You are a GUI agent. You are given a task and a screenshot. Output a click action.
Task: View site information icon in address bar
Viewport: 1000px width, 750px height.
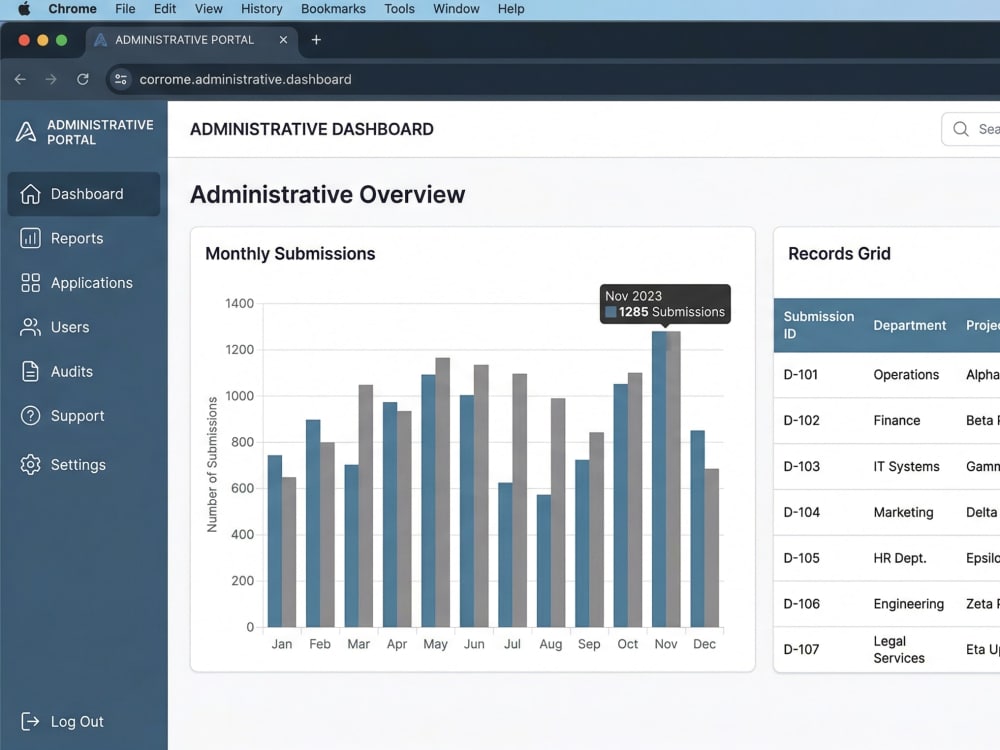point(120,79)
